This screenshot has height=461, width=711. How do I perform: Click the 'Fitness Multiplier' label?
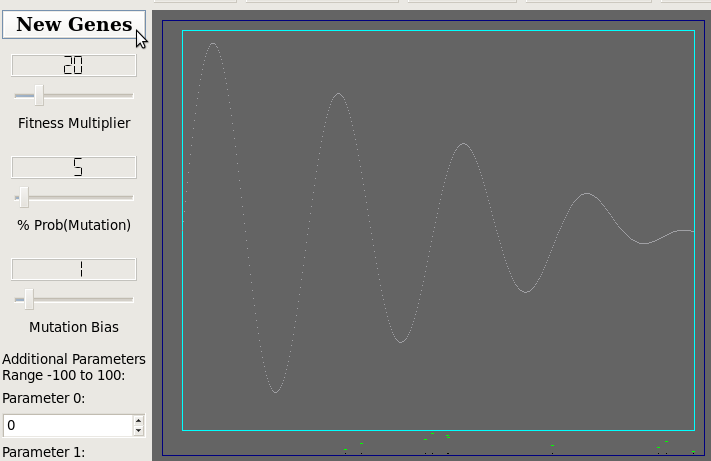(74, 123)
